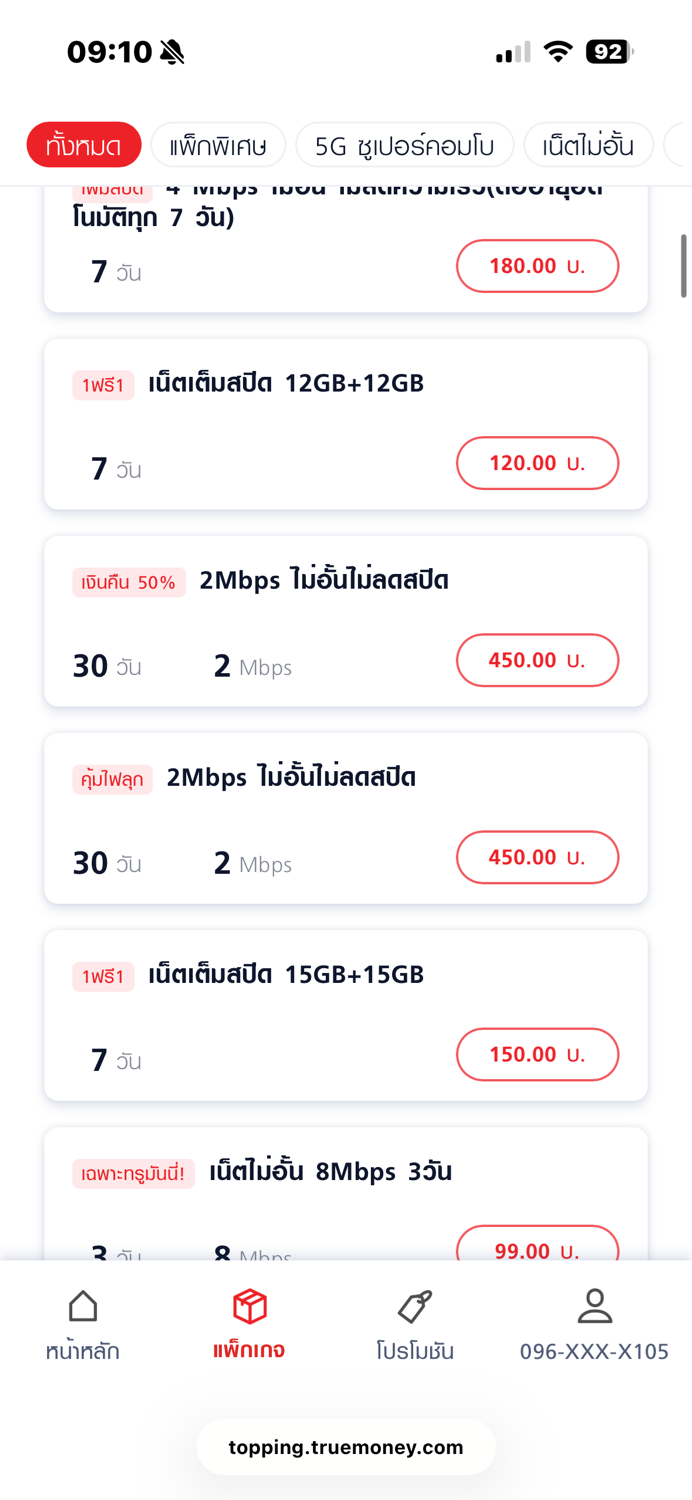This screenshot has width=692, height=1500.
Task: Select the ทั้งหมด filter tab
Action: pos(84,146)
